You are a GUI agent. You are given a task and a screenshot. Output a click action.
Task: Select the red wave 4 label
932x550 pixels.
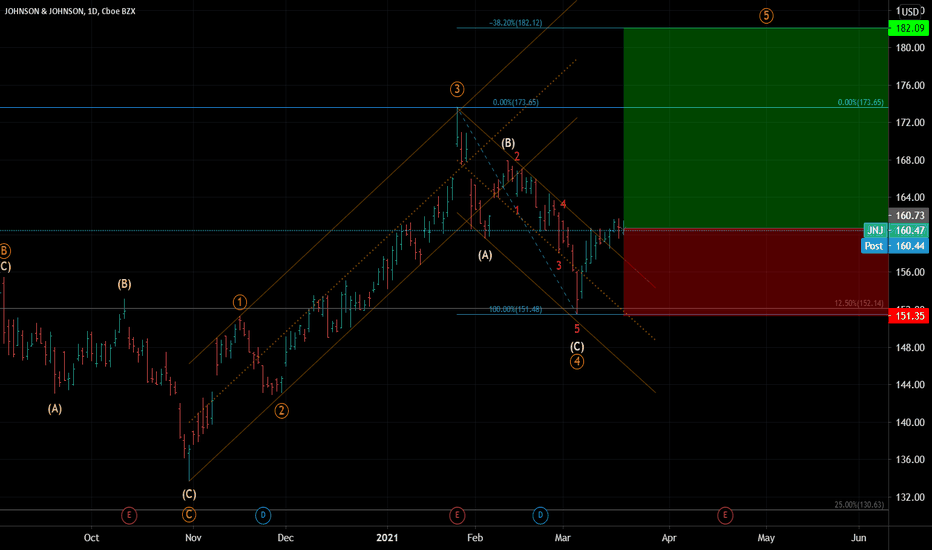[x=563, y=205]
